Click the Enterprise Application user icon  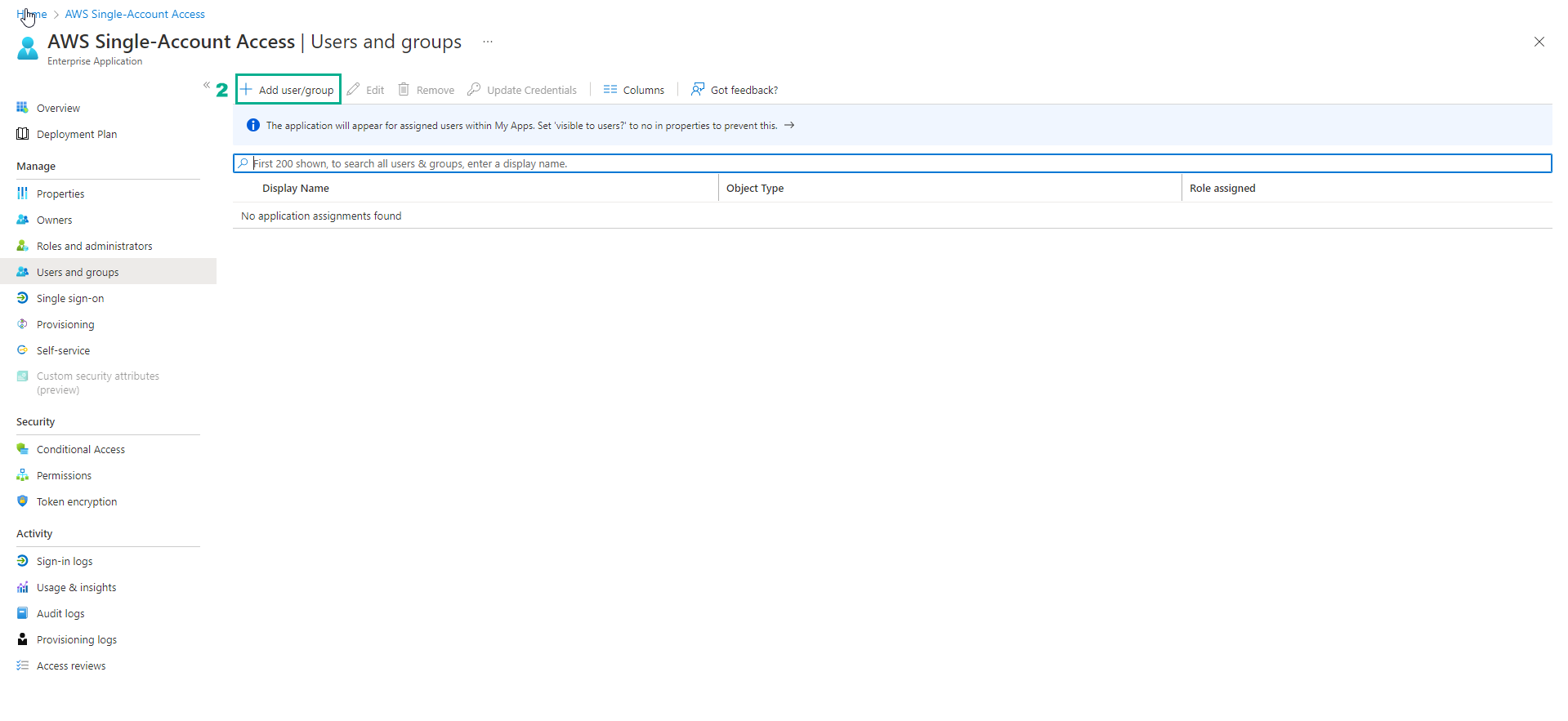pyautogui.click(x=28, y=48)
